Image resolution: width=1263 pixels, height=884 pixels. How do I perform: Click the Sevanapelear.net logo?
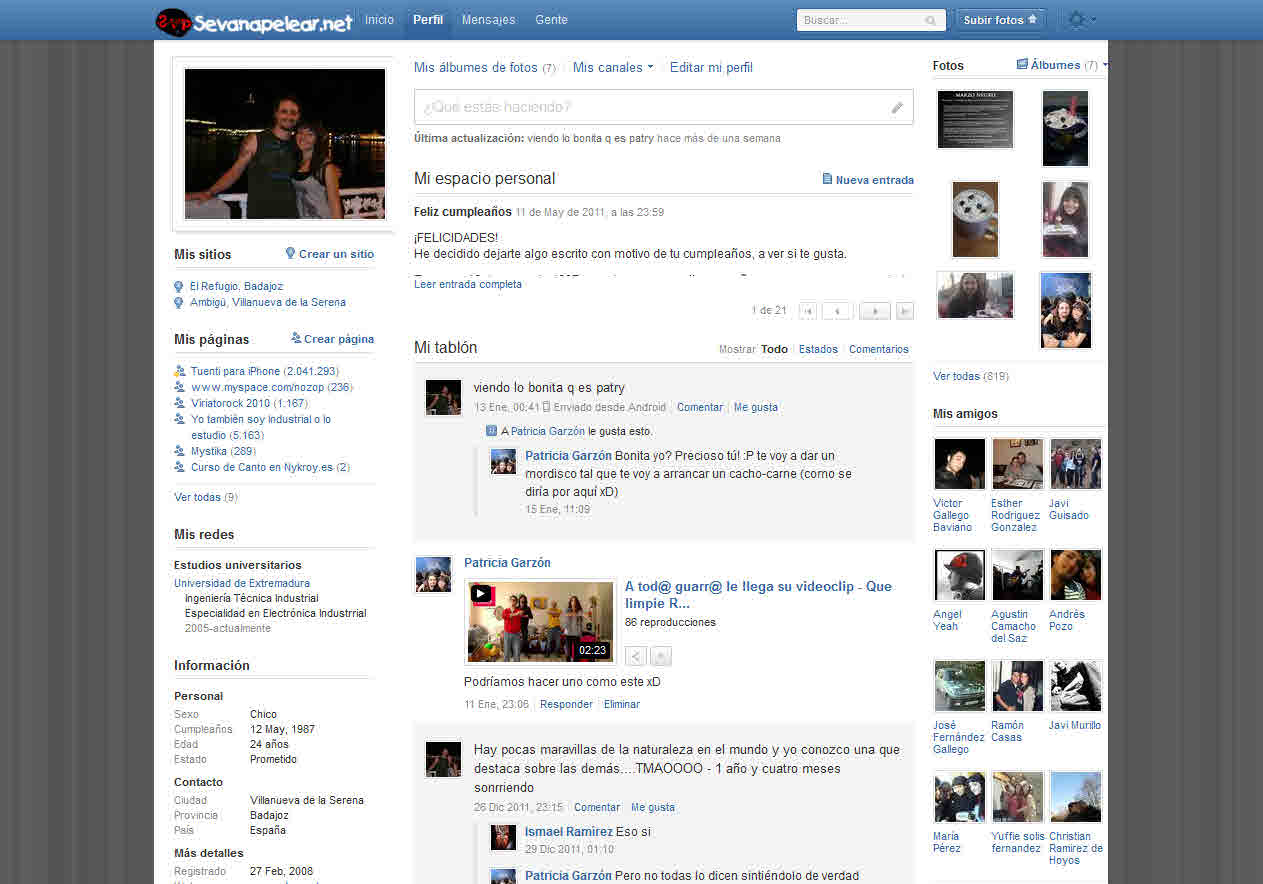point(254,21)
